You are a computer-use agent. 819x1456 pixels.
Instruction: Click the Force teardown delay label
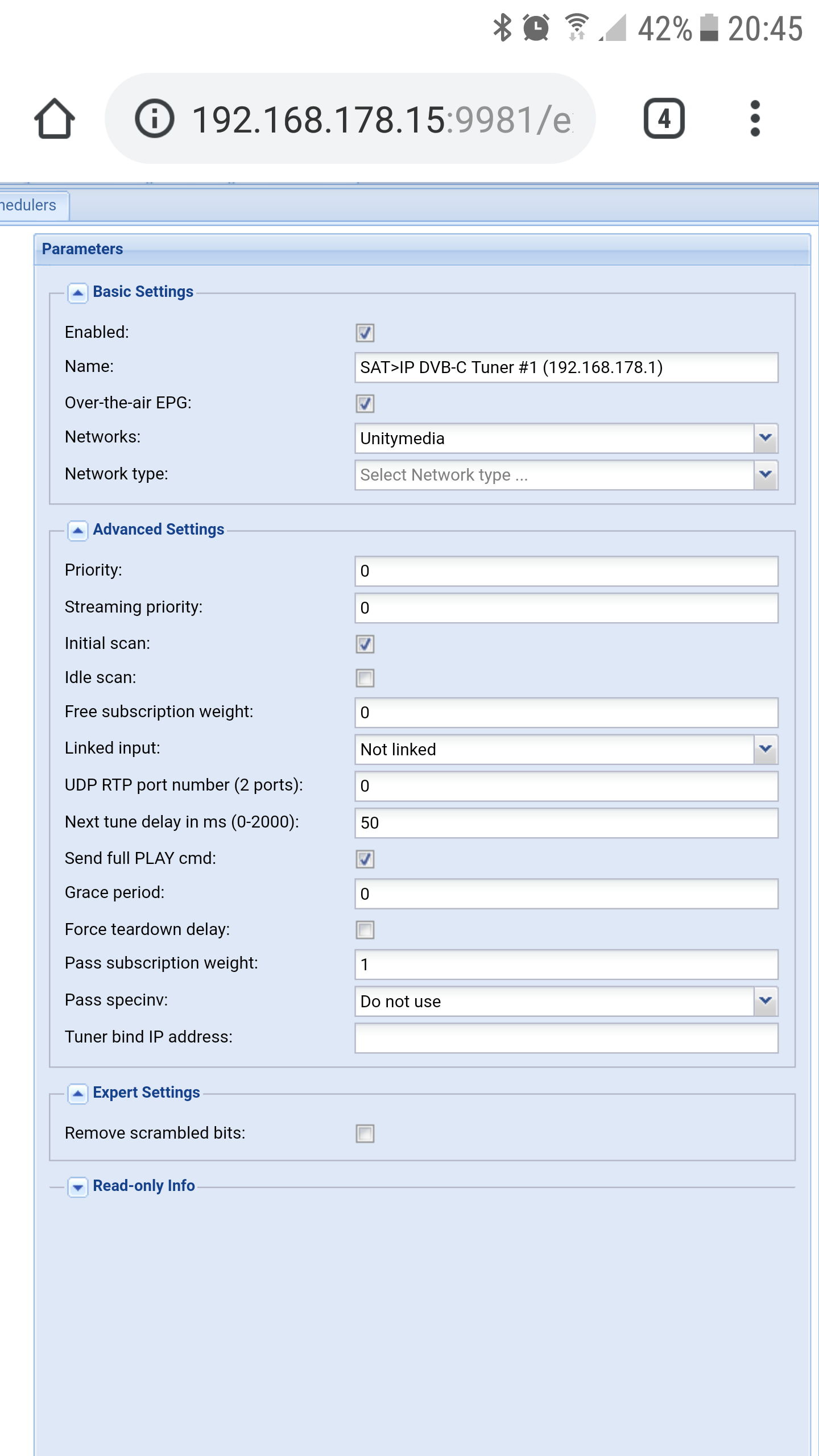click(x=147, y=929)
